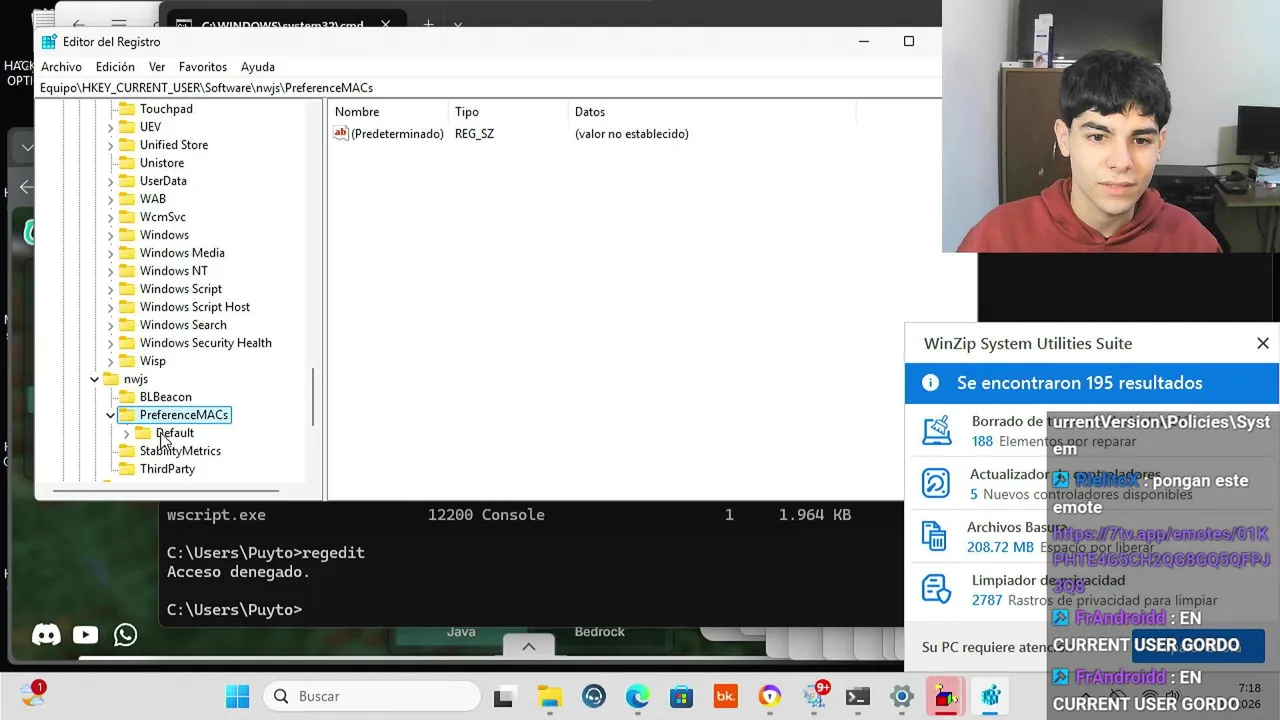The height and width of the screenshot is (720, 1280).
Task: Click the Discord icon in the launcher
Action: 46,634
